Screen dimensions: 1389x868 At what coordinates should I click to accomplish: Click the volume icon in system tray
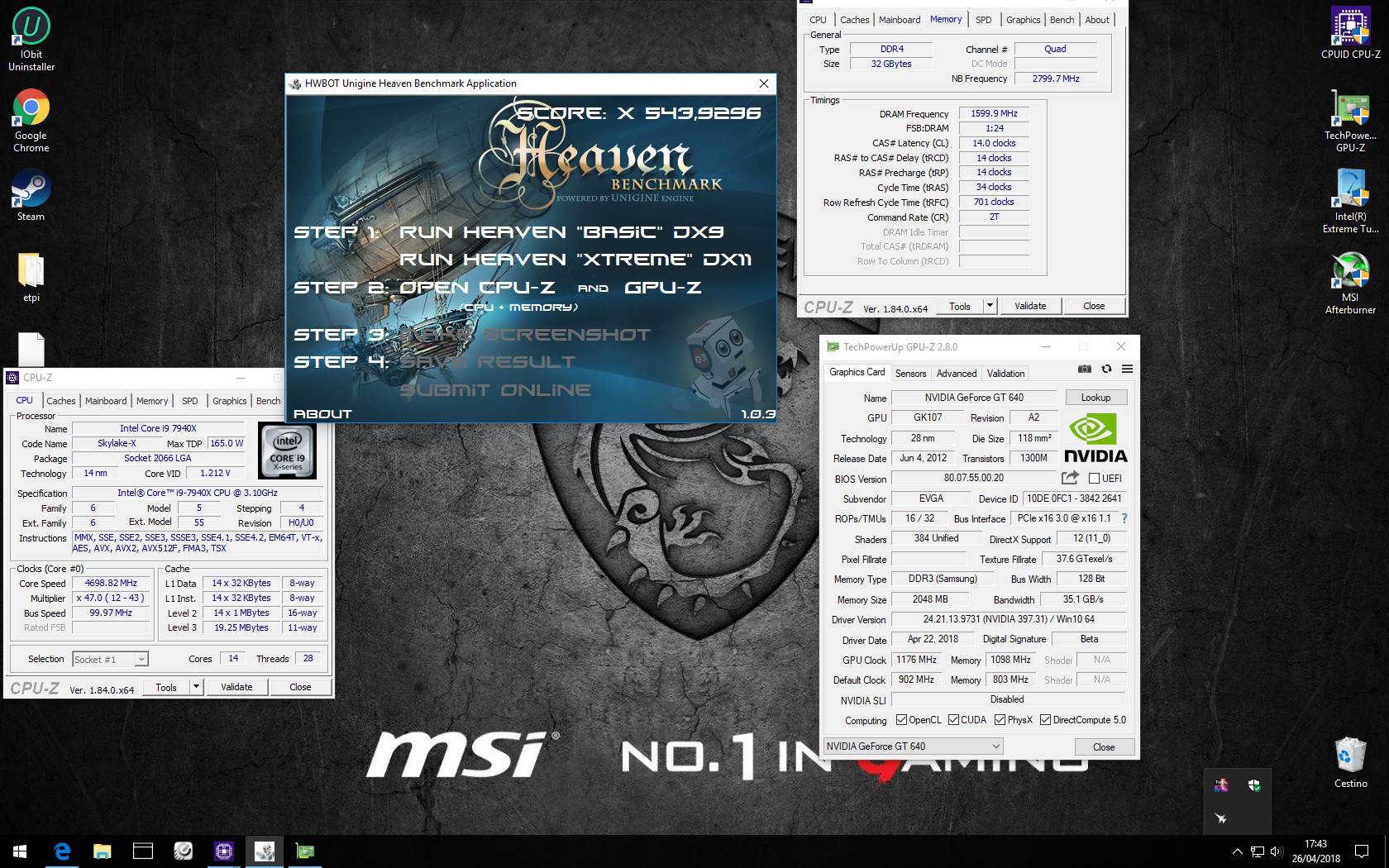[x=1276, y=851]
